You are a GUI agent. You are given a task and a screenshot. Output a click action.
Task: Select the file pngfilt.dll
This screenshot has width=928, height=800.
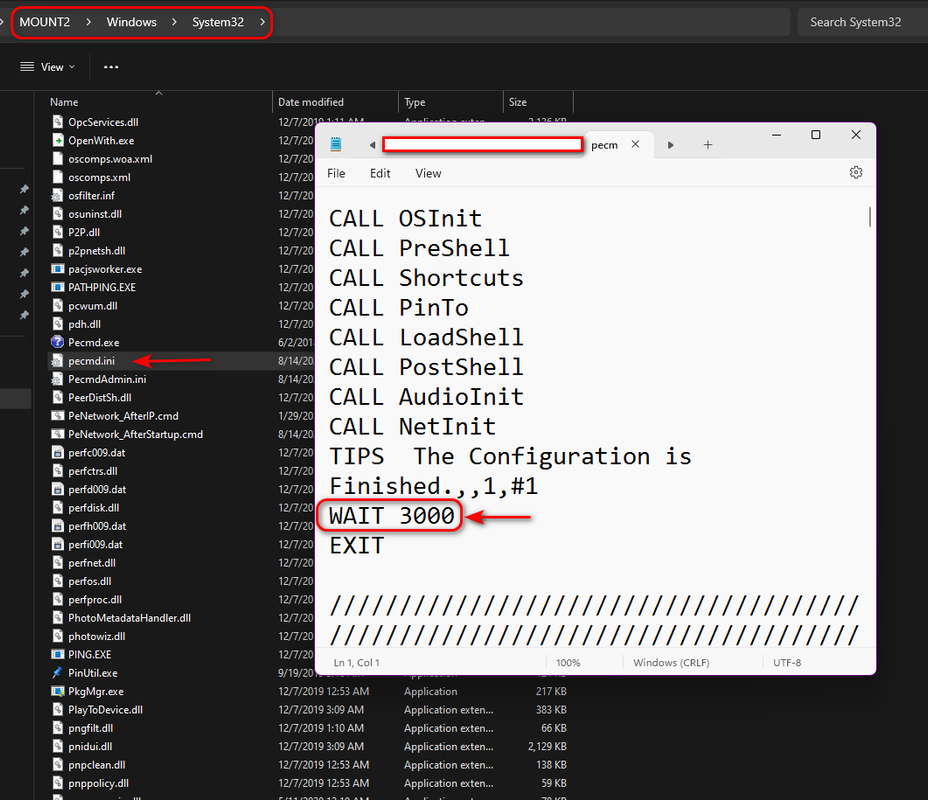pyautogui.click(x=91, y=728)
